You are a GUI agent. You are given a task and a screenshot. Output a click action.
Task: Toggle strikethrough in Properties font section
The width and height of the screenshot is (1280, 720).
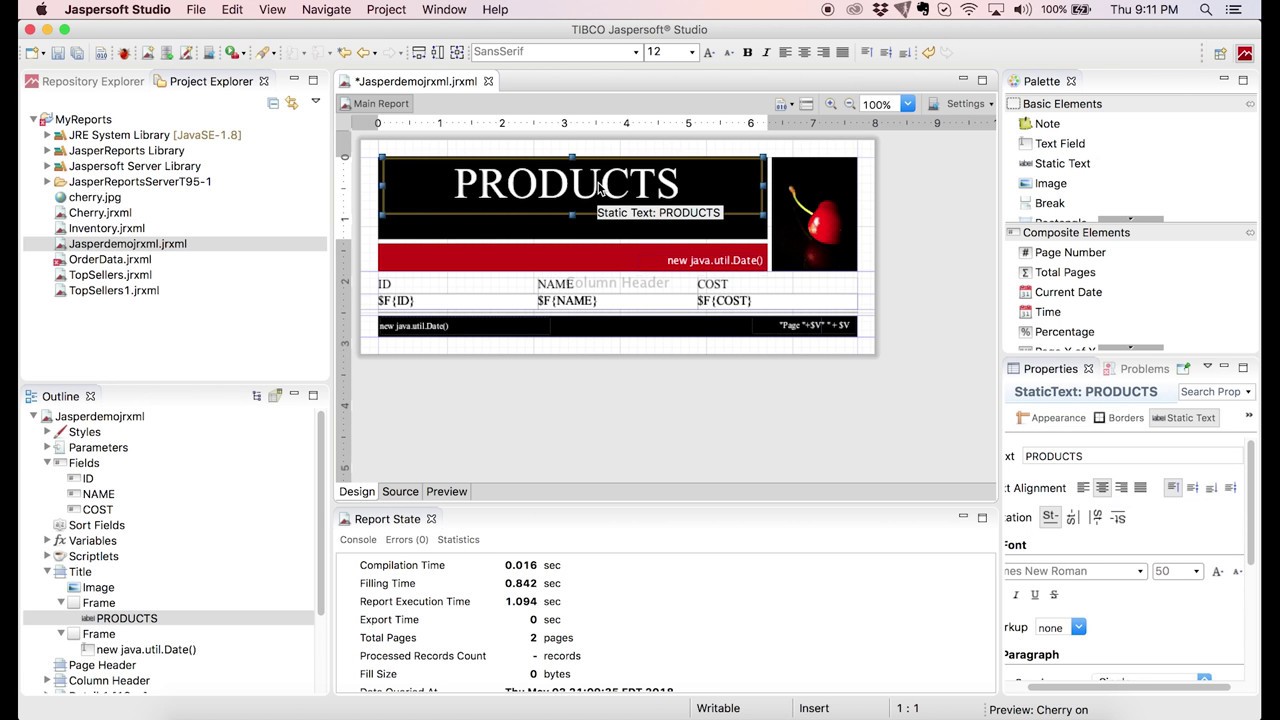tap(1054, 595)
